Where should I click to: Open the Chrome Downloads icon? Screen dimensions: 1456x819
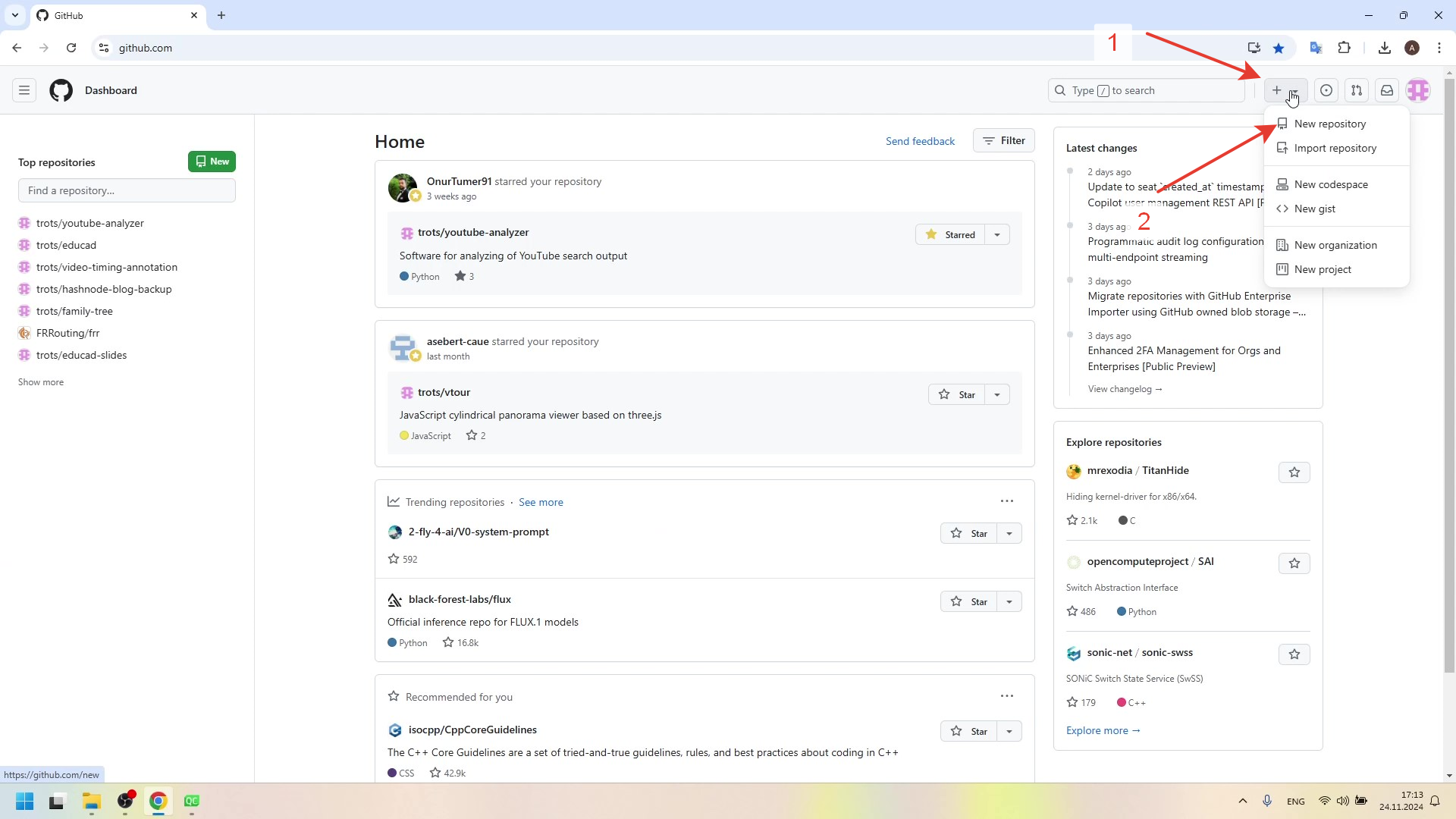(x=1385, y=48)
